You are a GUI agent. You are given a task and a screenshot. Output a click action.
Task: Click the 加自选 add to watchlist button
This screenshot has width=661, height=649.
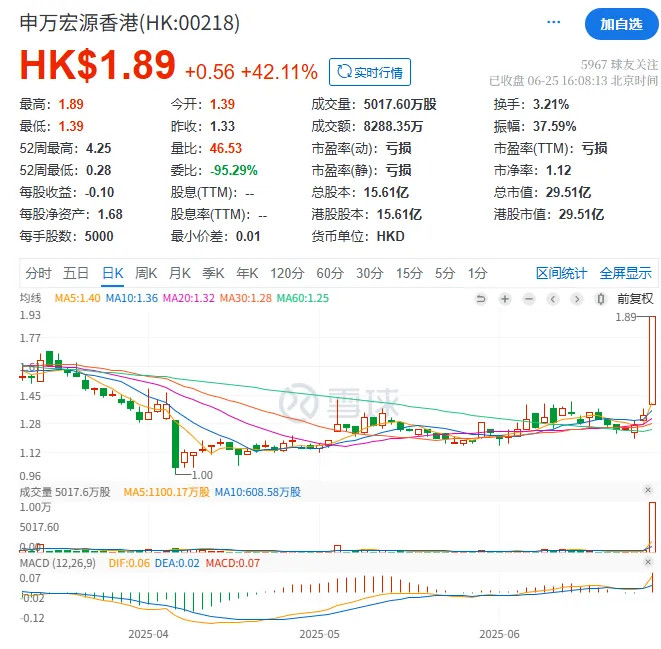coord(621,24)
